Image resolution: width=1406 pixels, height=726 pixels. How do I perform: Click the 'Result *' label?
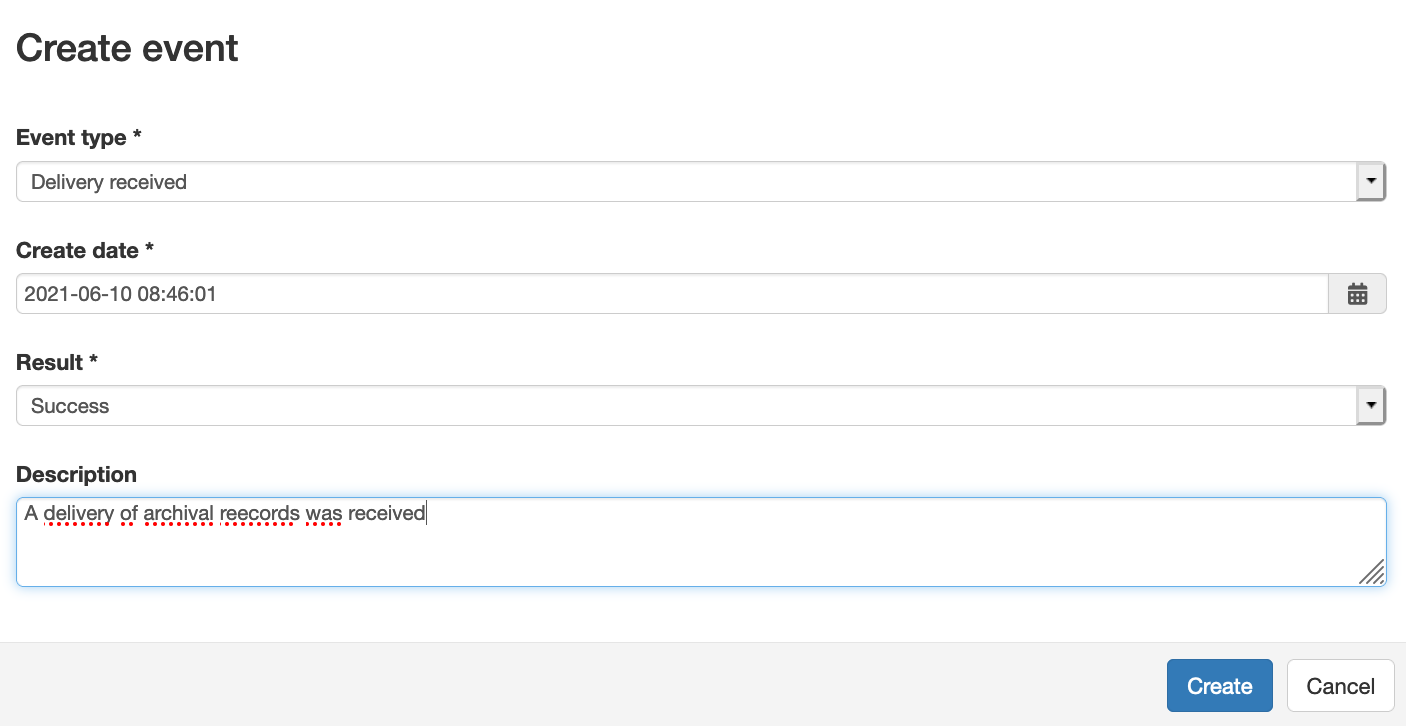(57, 362)
